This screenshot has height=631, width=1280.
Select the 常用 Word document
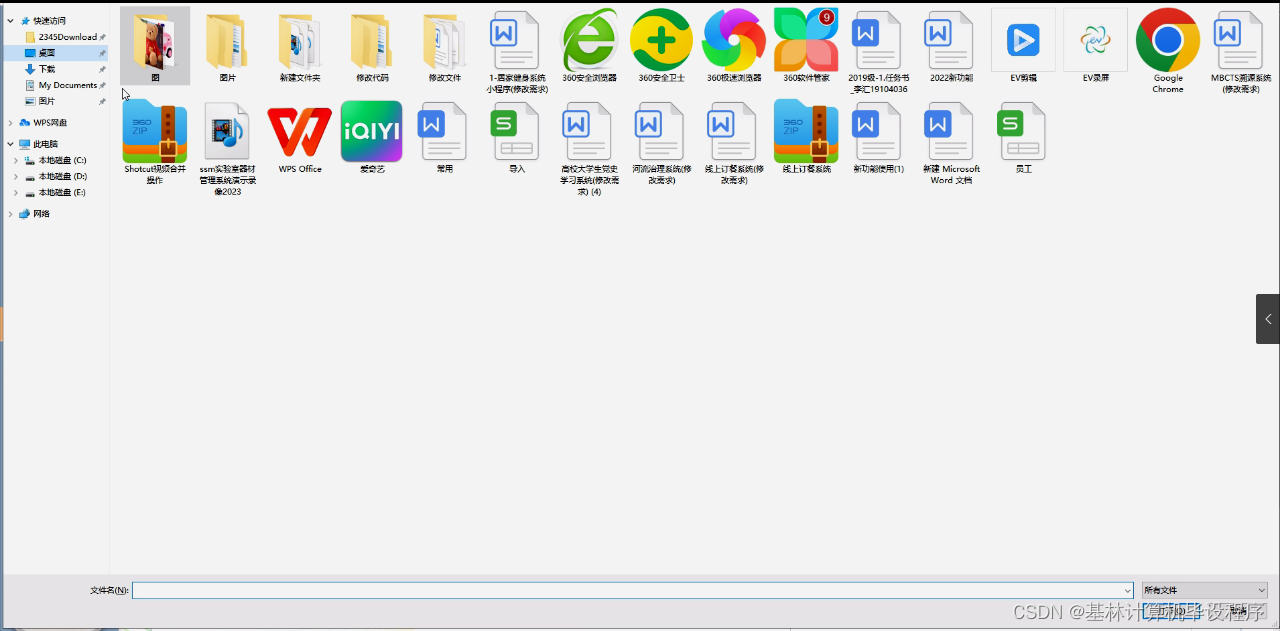[x=444, y=138]
